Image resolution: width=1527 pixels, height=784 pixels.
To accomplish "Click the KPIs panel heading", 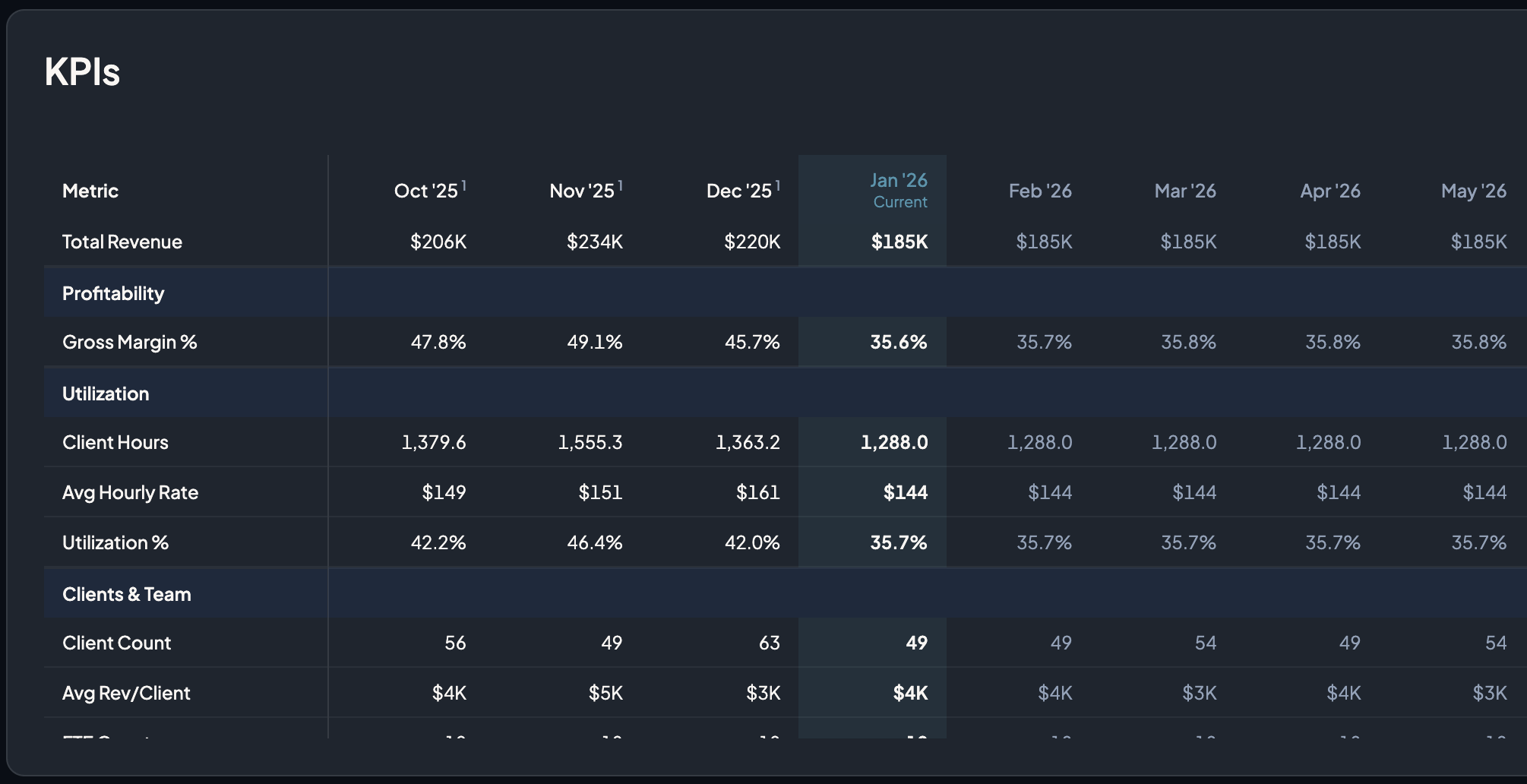I will click(x=82, y=72).
